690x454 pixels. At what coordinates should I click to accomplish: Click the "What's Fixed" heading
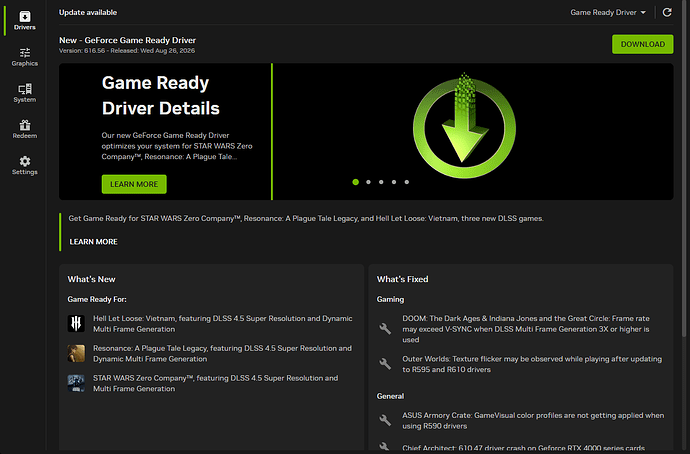coord(402,279)
